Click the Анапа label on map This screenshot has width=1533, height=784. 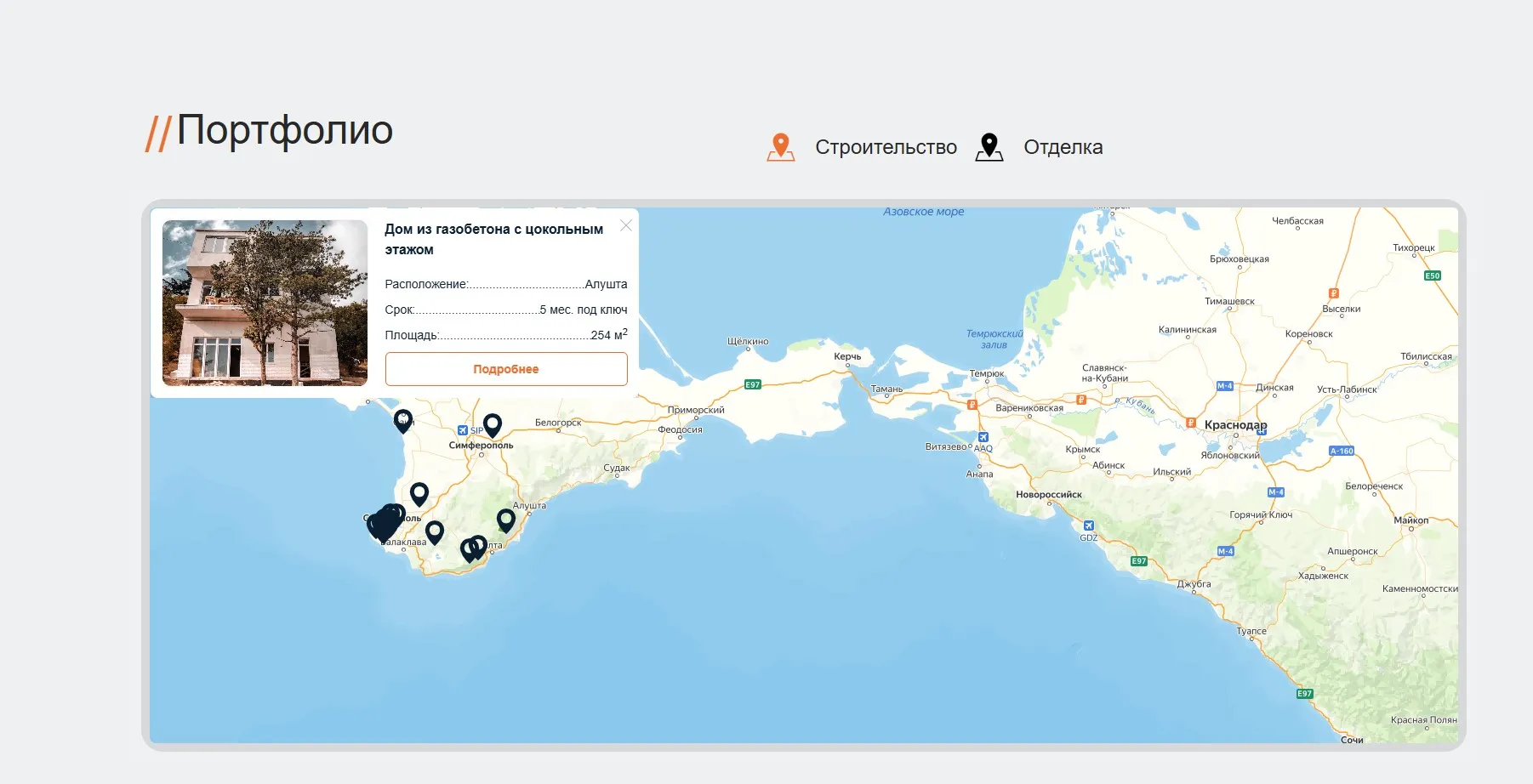point(979,474)
